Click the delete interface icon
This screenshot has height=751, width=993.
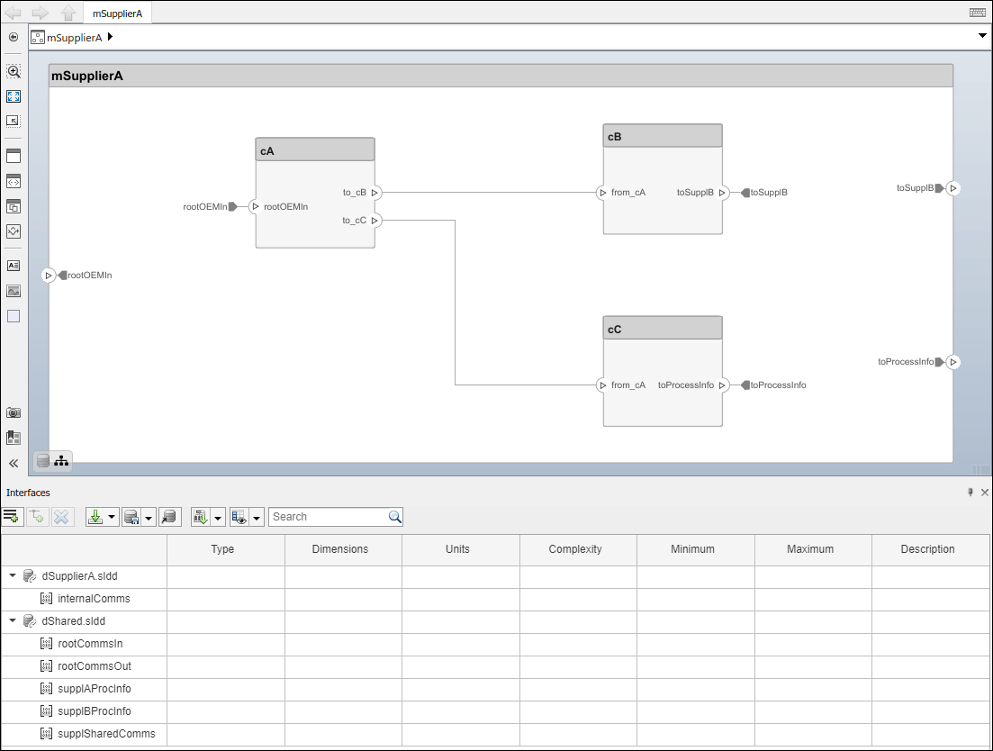62,517
